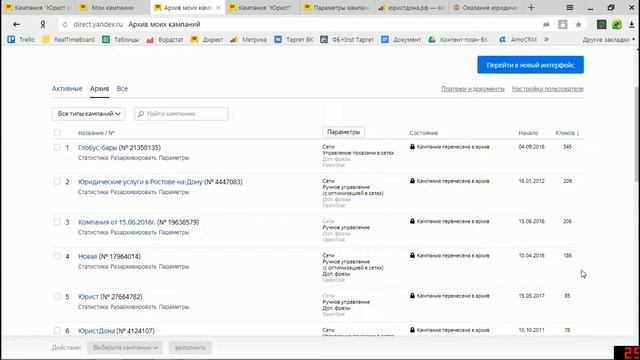The width and height of the screenshot is (640, 360).
Task: Click the page vertical scrollbar
Action: click(637, 135)
